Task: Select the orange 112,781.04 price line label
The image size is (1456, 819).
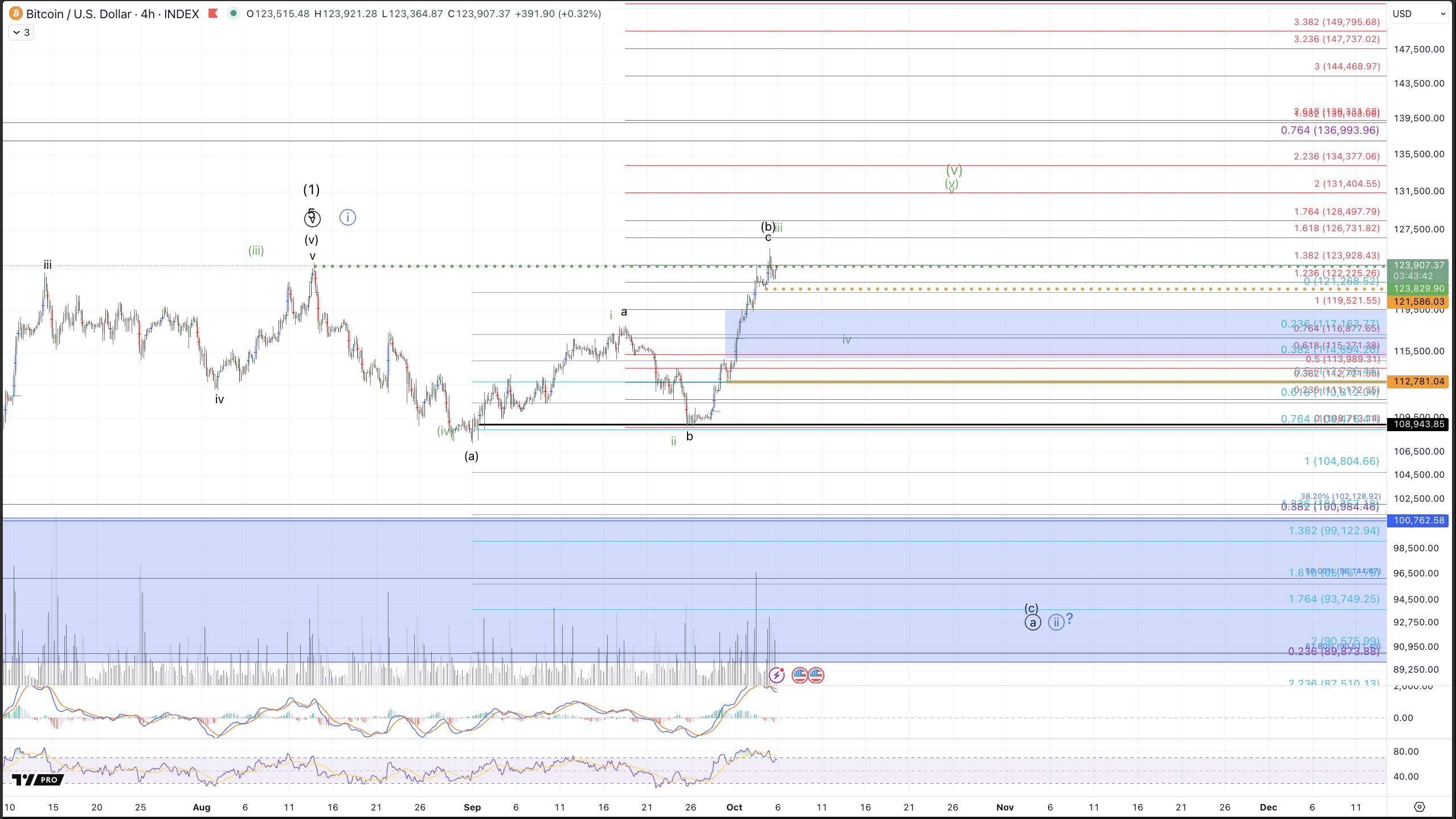Action: [x=1418, y=382]
